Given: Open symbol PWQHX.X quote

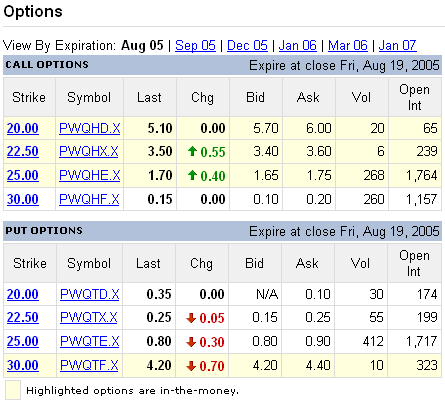Looking at the screenshot, I should (x=89, y=151).
